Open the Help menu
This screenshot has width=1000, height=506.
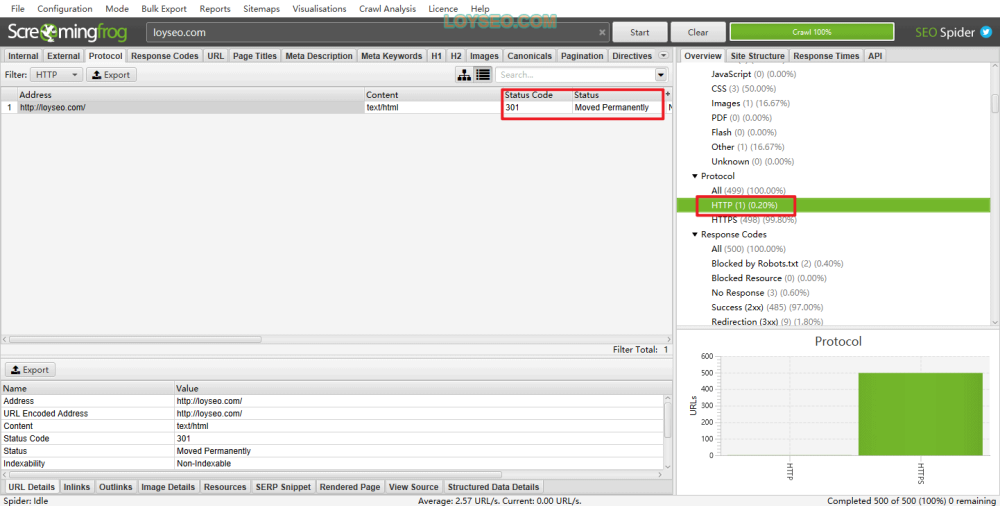(480, 8)
